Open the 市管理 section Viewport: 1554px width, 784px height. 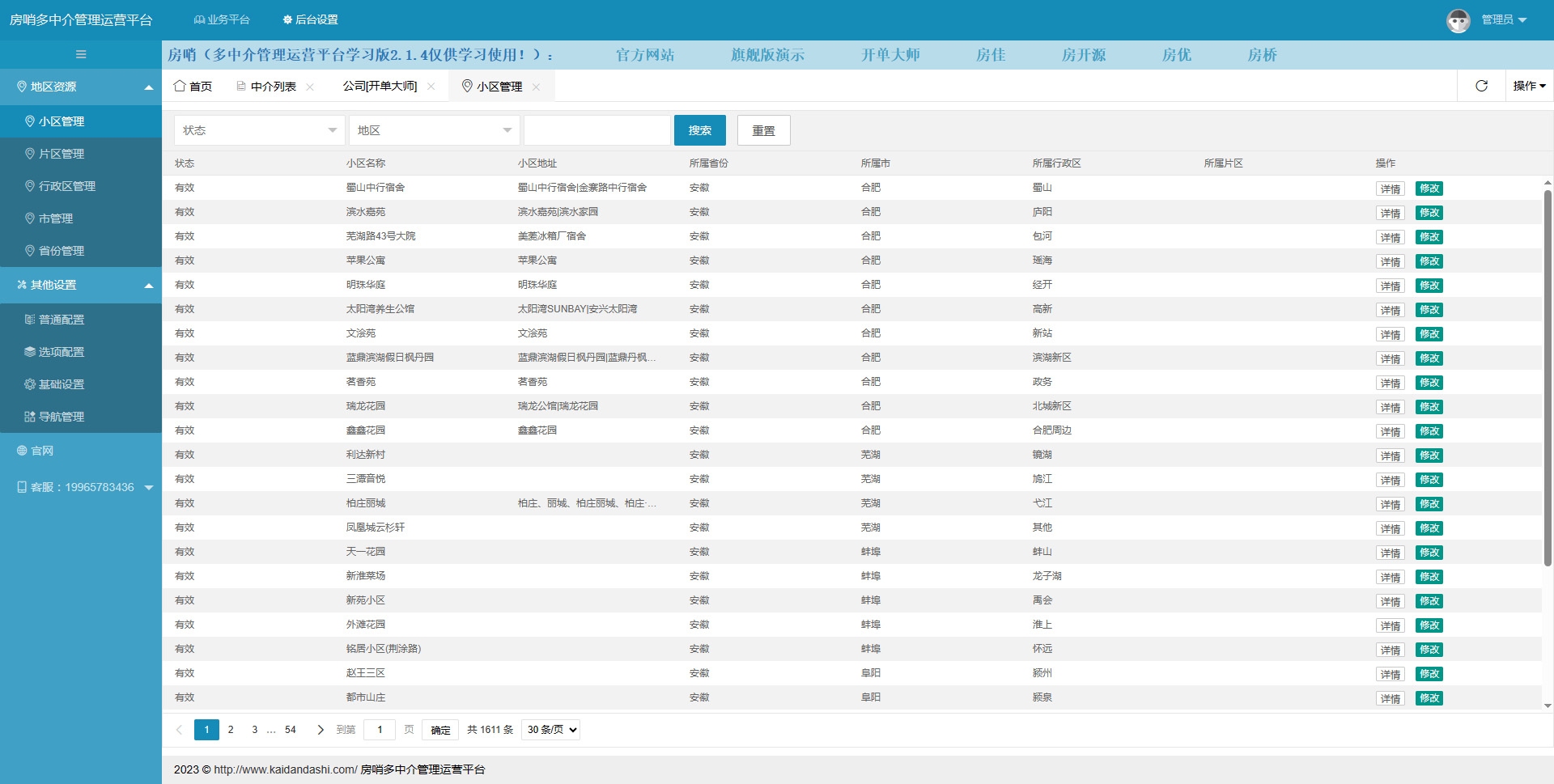tap(57, 218)
